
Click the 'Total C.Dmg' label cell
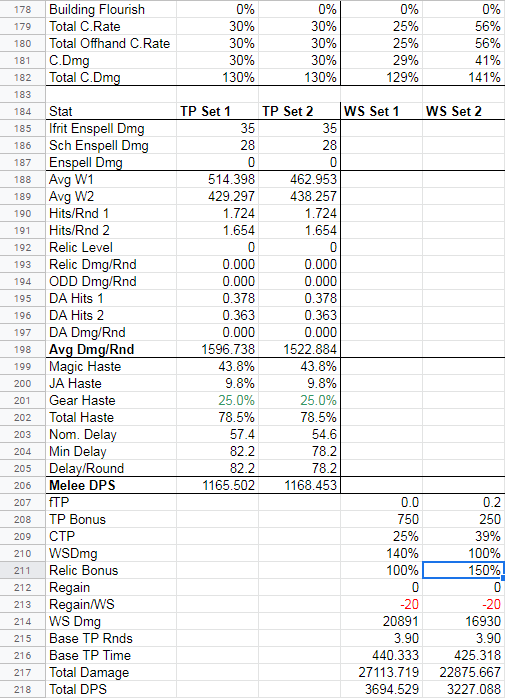click(111, 77)
